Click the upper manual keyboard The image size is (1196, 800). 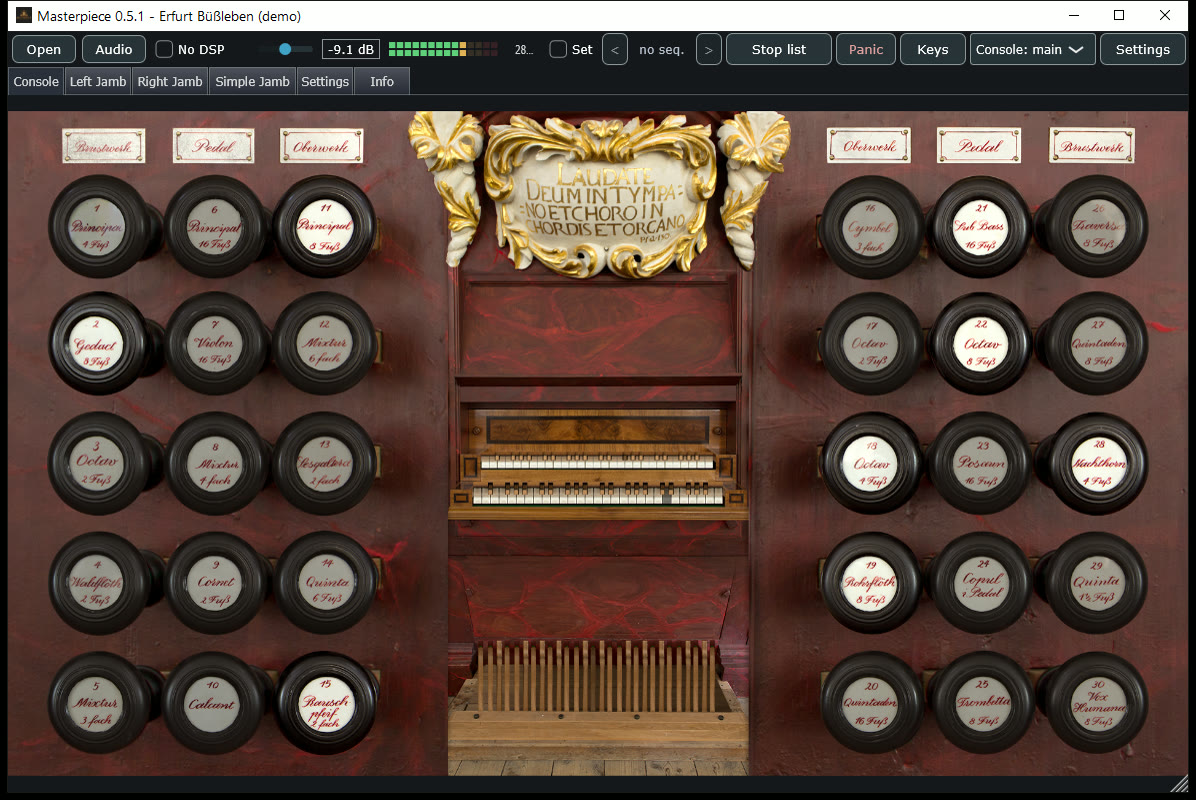(x=596, y=462)
